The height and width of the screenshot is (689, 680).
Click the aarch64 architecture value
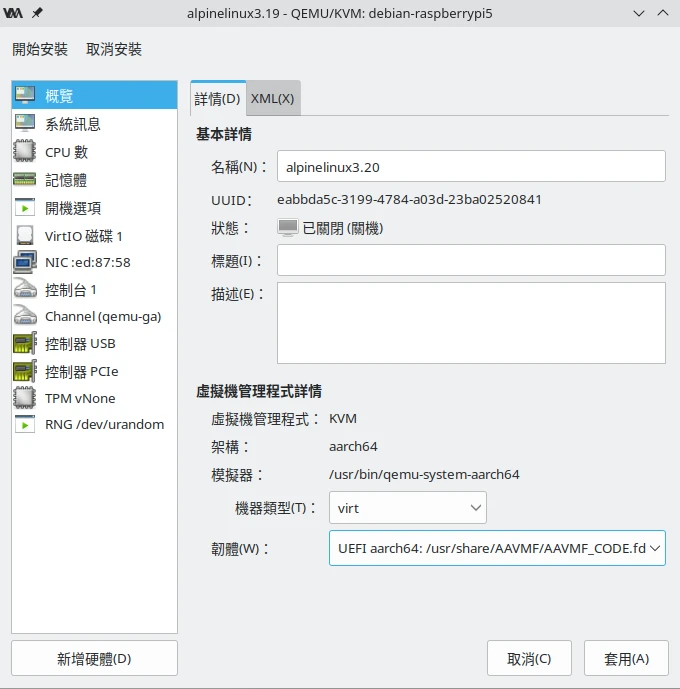click(x=353, y=446)
